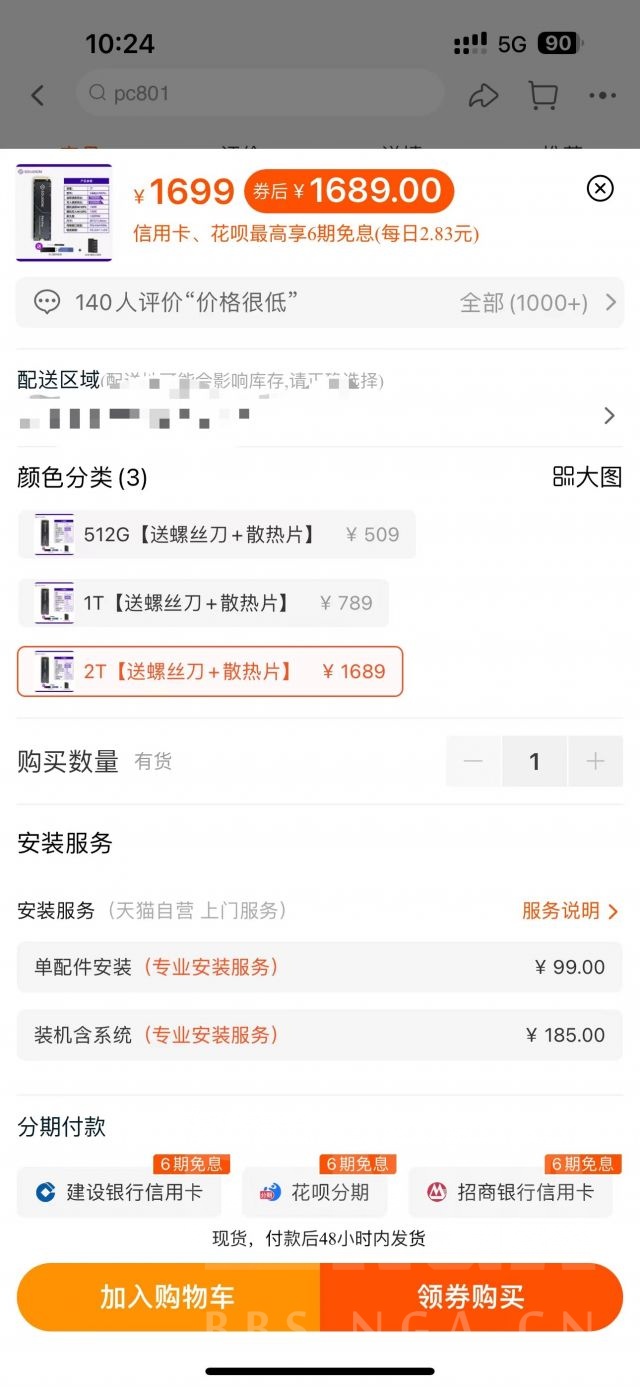Screen dimensions: 640x1387
Task: Tap 加入购物车 to add to cart
Action: point(166,1296)
